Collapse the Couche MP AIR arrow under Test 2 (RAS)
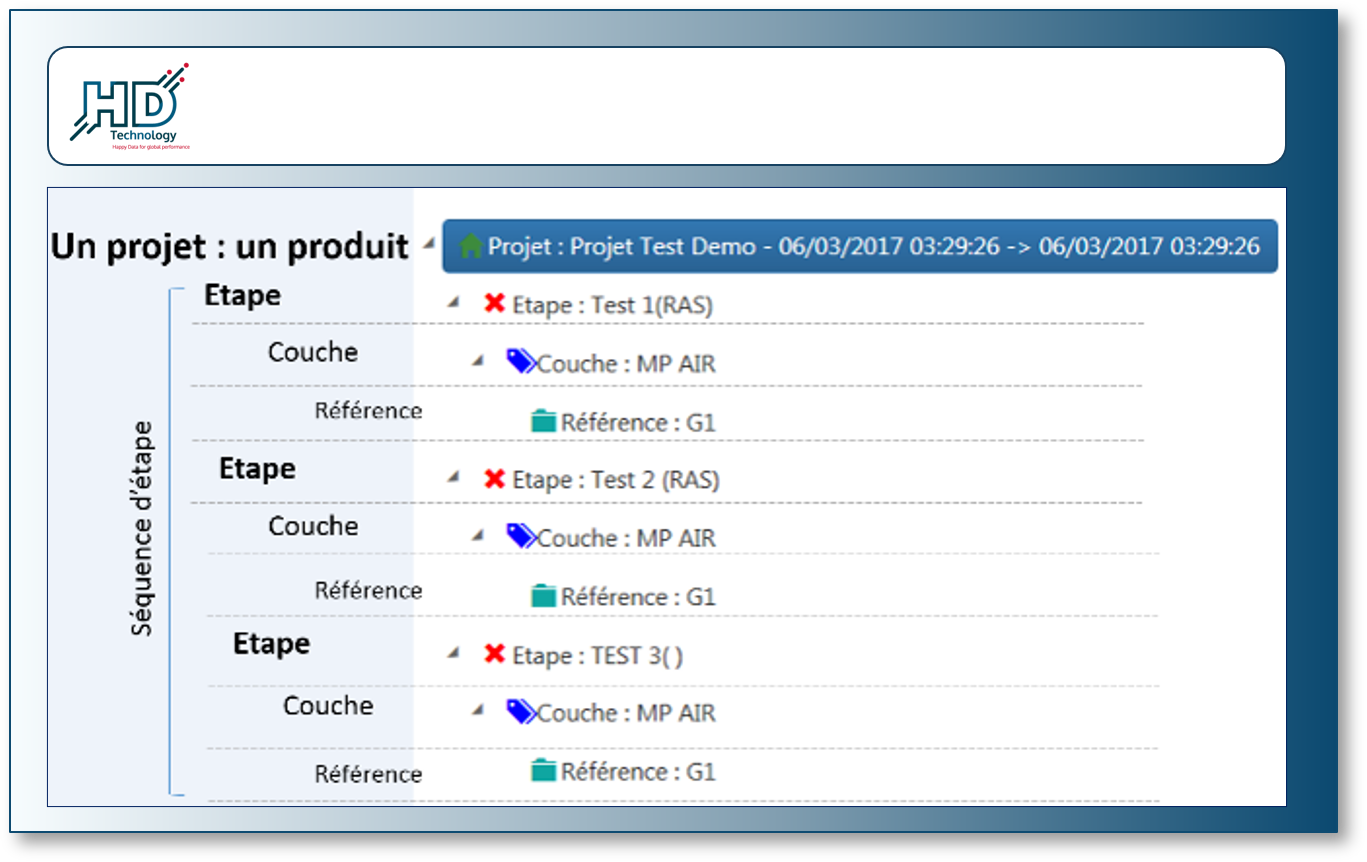 tap(478, 536)
